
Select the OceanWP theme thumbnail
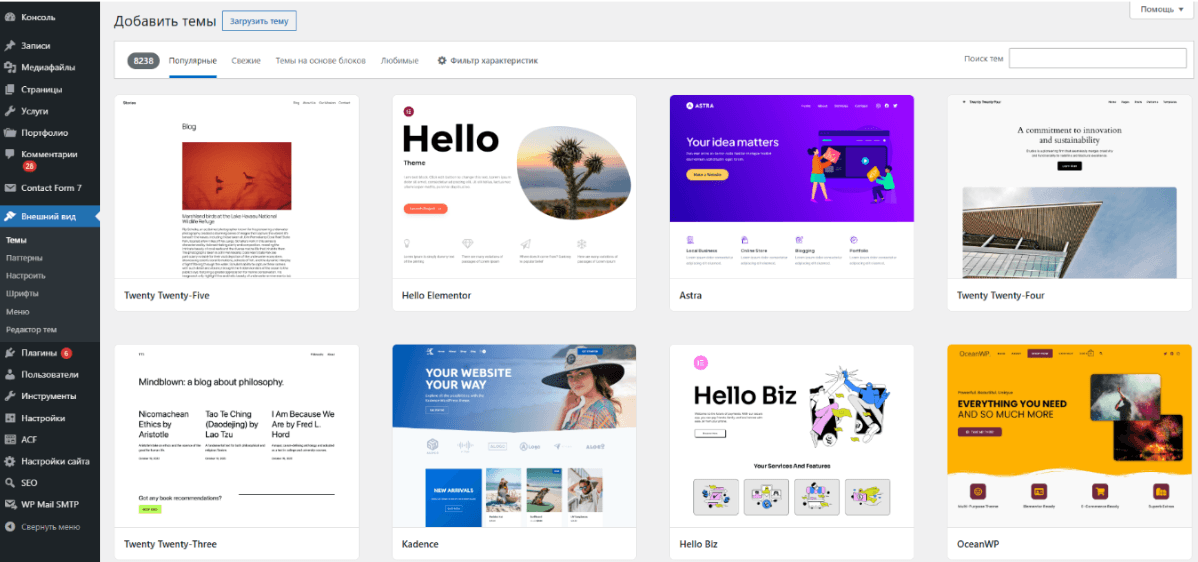1070,436
